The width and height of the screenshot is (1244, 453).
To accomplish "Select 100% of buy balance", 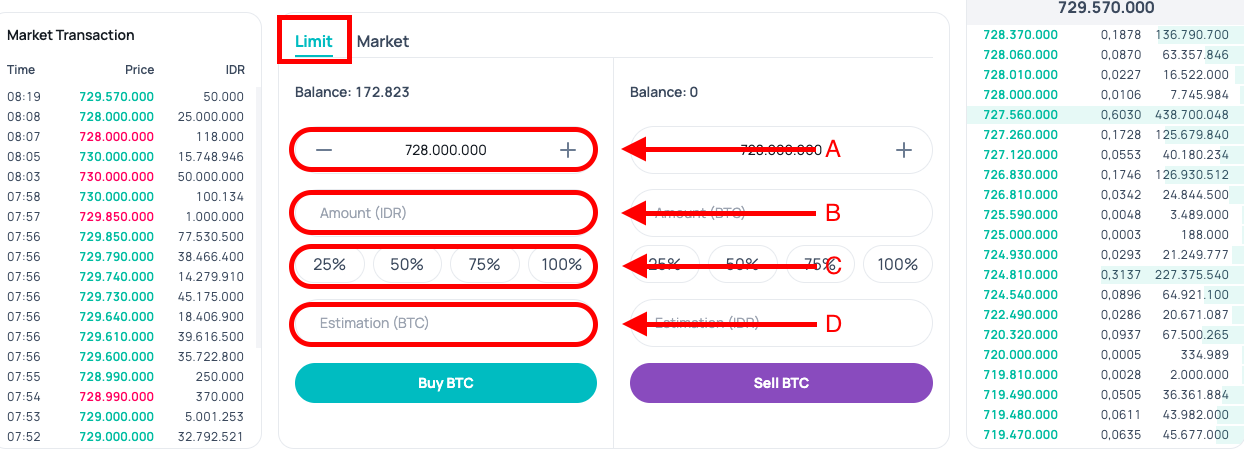I will click(562, 265).
